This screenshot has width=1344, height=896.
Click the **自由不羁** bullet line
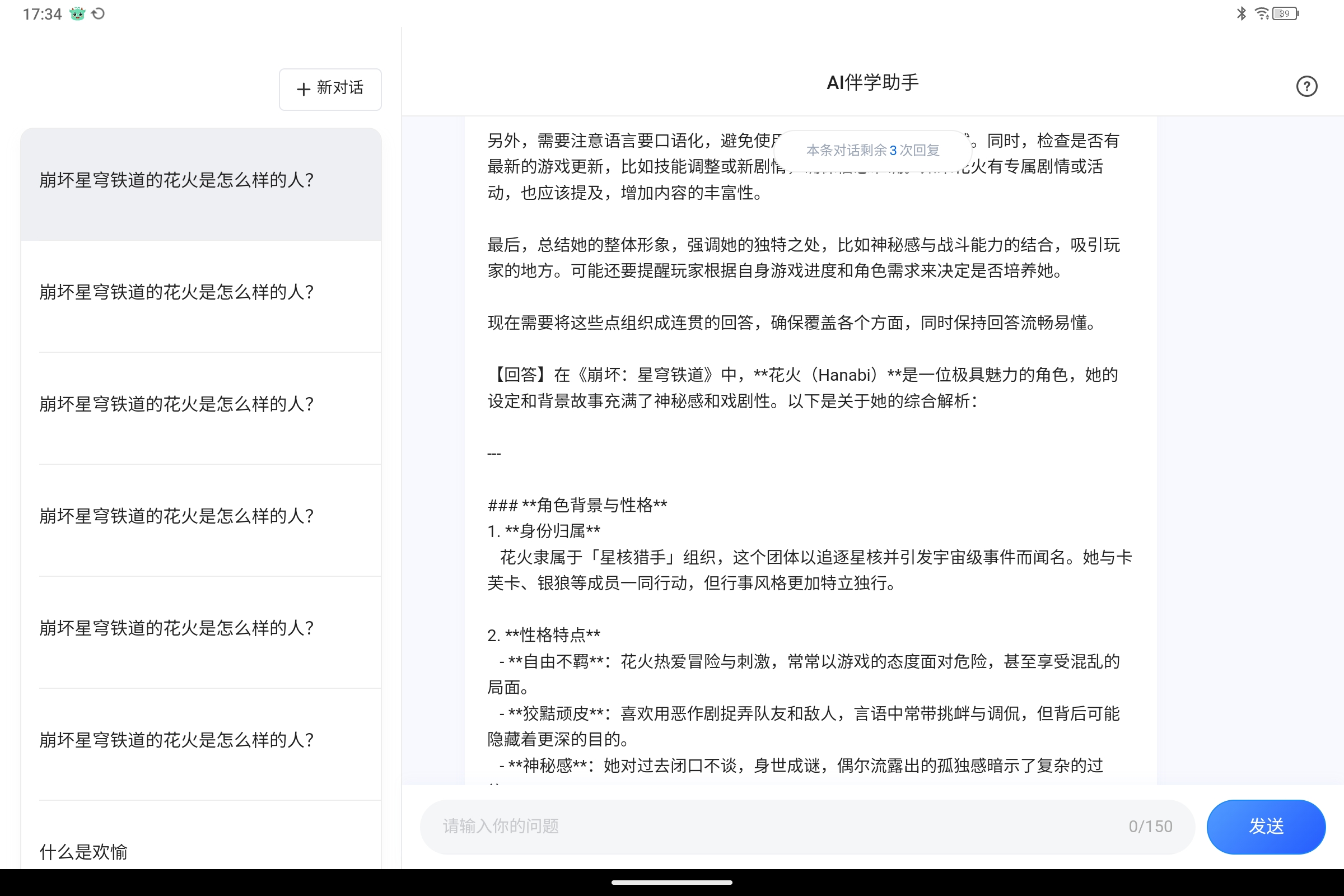803,674
